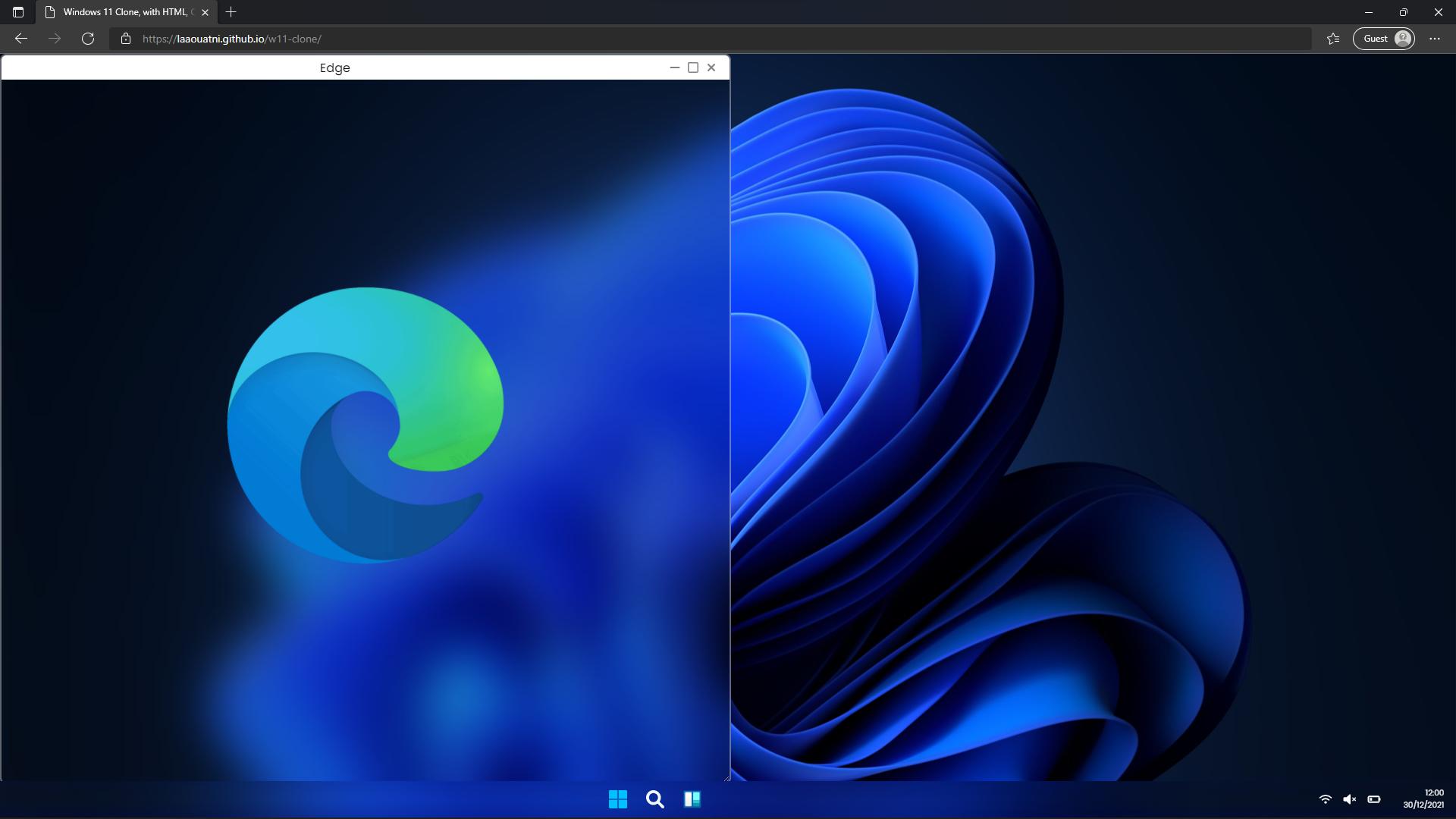1456x819 pixels.
Task: Toggle the favorites star for this page
Action: 1333,38
